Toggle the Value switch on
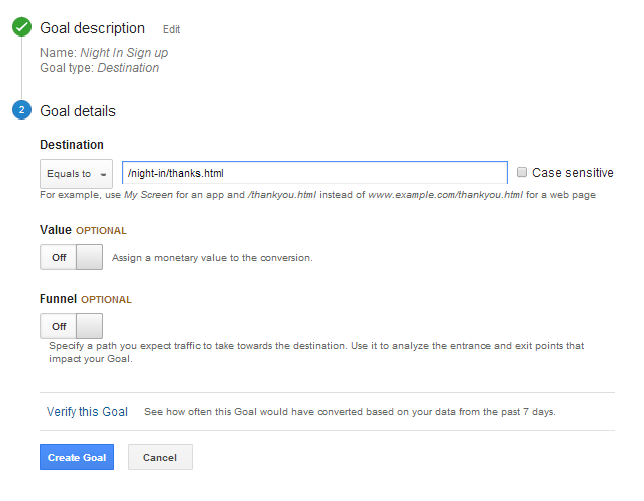 71,257
